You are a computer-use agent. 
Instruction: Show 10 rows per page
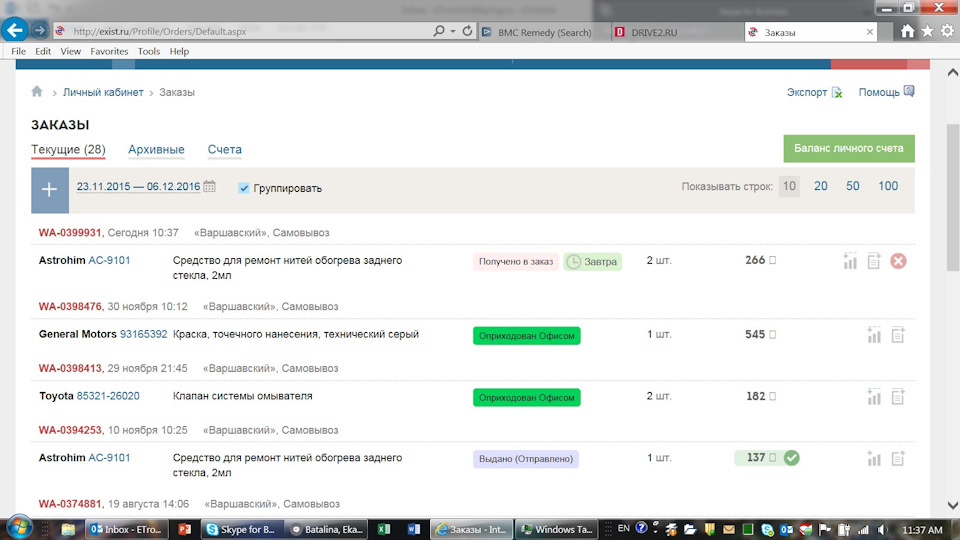click(789, 186)
